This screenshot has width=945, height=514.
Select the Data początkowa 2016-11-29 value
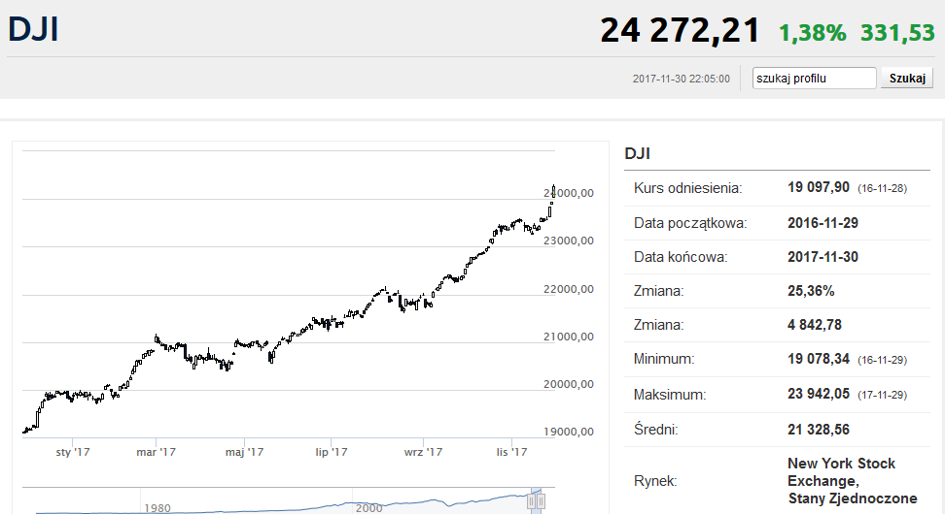click(x=823, y=223)
